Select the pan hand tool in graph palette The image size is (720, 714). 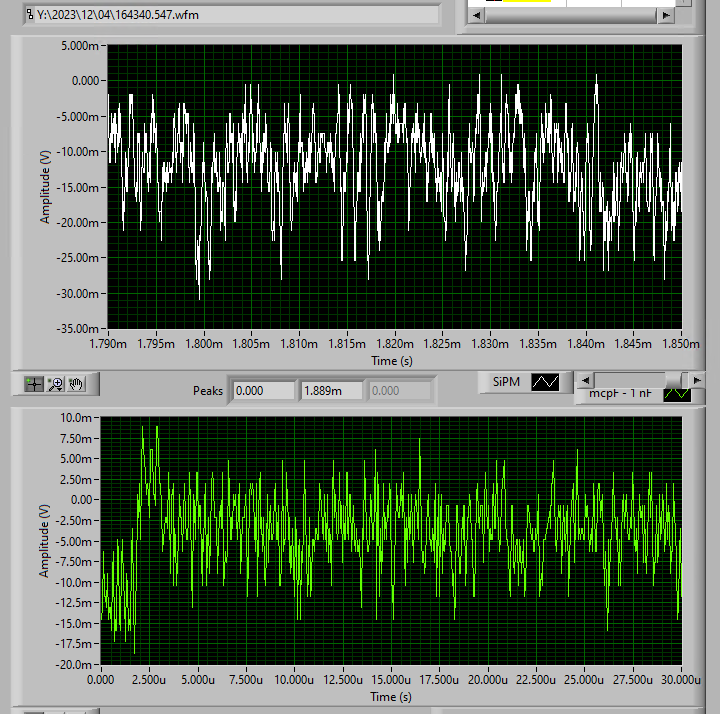pyautogui.click(x=77, y=384)
